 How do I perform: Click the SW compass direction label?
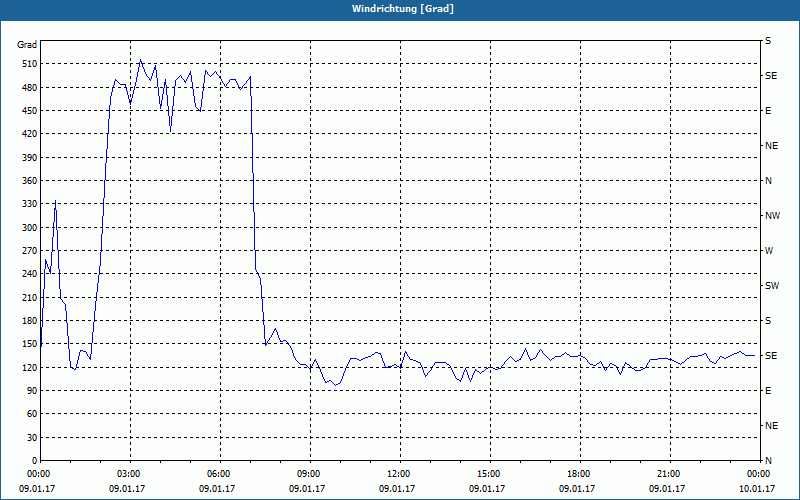click(772, 286)
